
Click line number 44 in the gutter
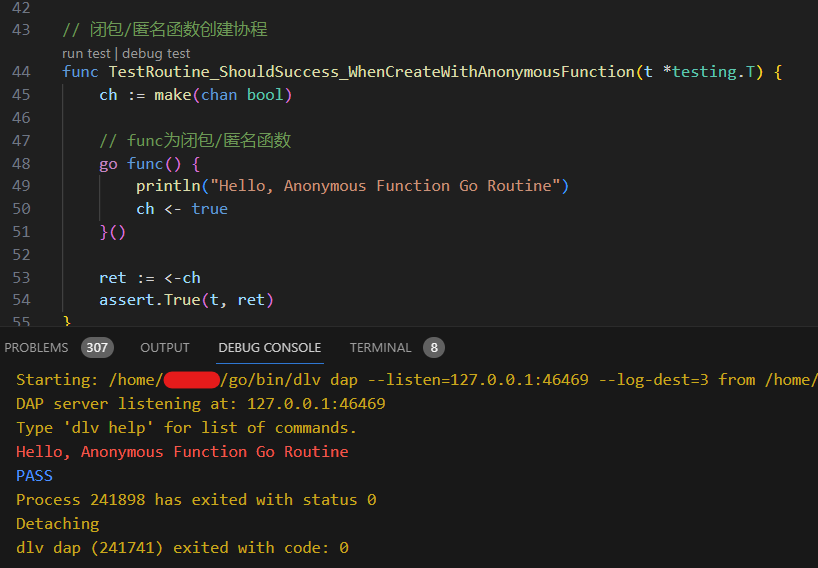click(x=20, y=72)
